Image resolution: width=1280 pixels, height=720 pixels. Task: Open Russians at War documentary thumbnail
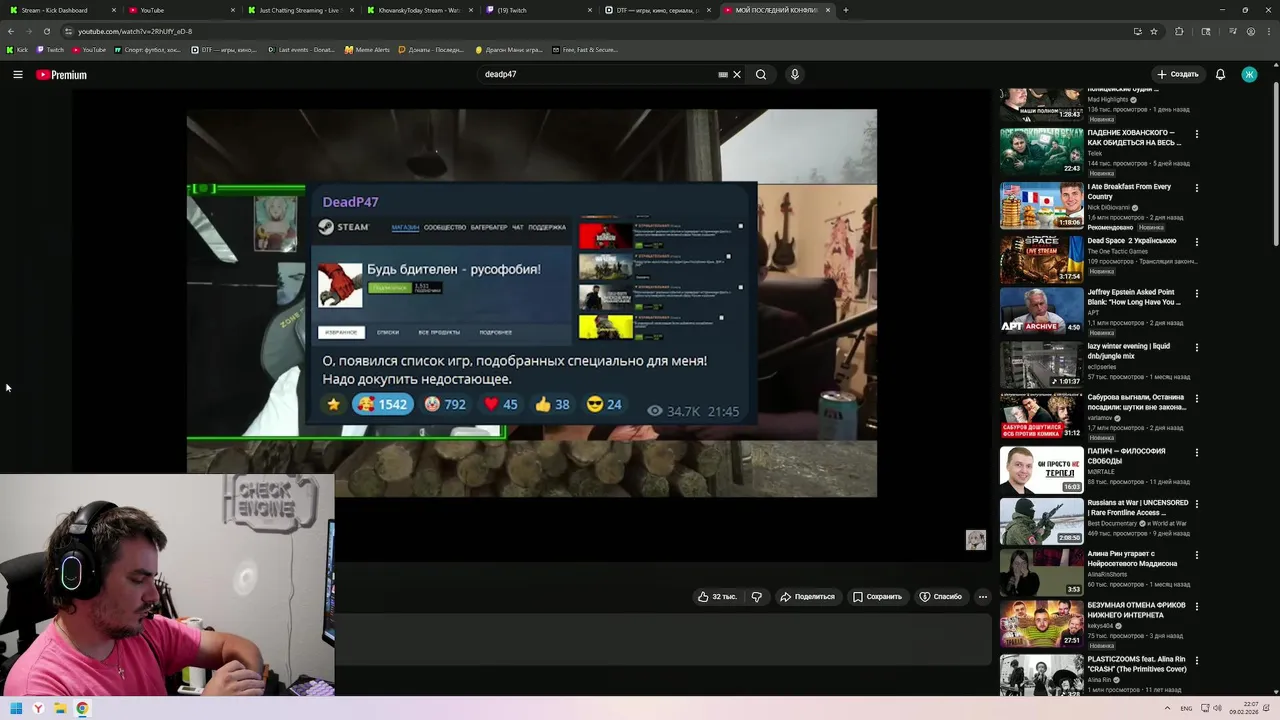[x=1041, y=521]
